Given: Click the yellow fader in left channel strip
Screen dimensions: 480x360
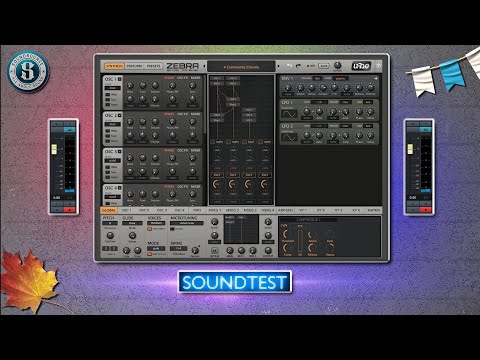Looking at the screenshot, I should 54,149.
